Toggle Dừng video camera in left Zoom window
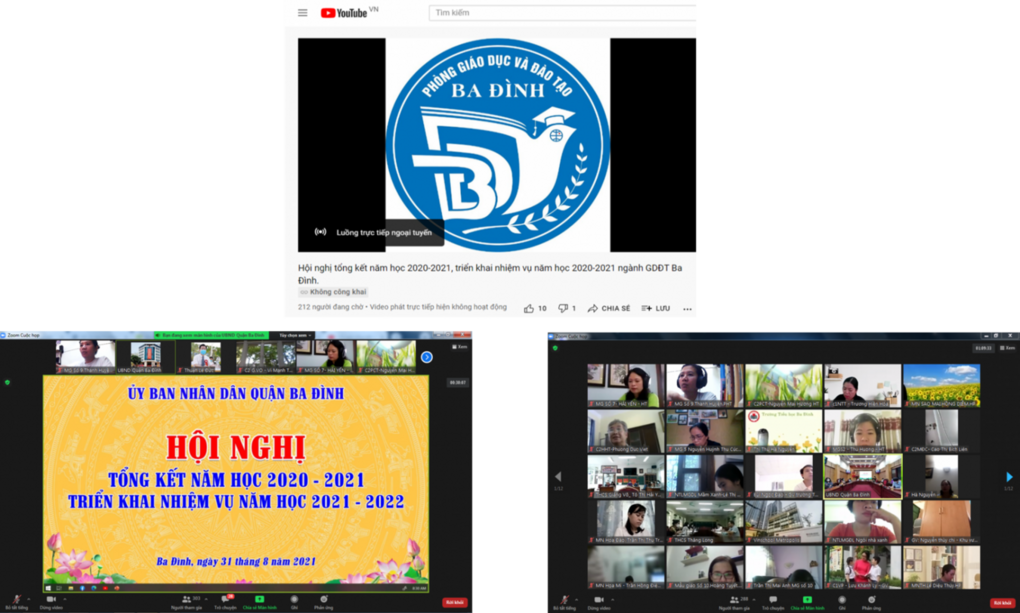Viewport: 1020px width, 613px height. click(49, 600)
